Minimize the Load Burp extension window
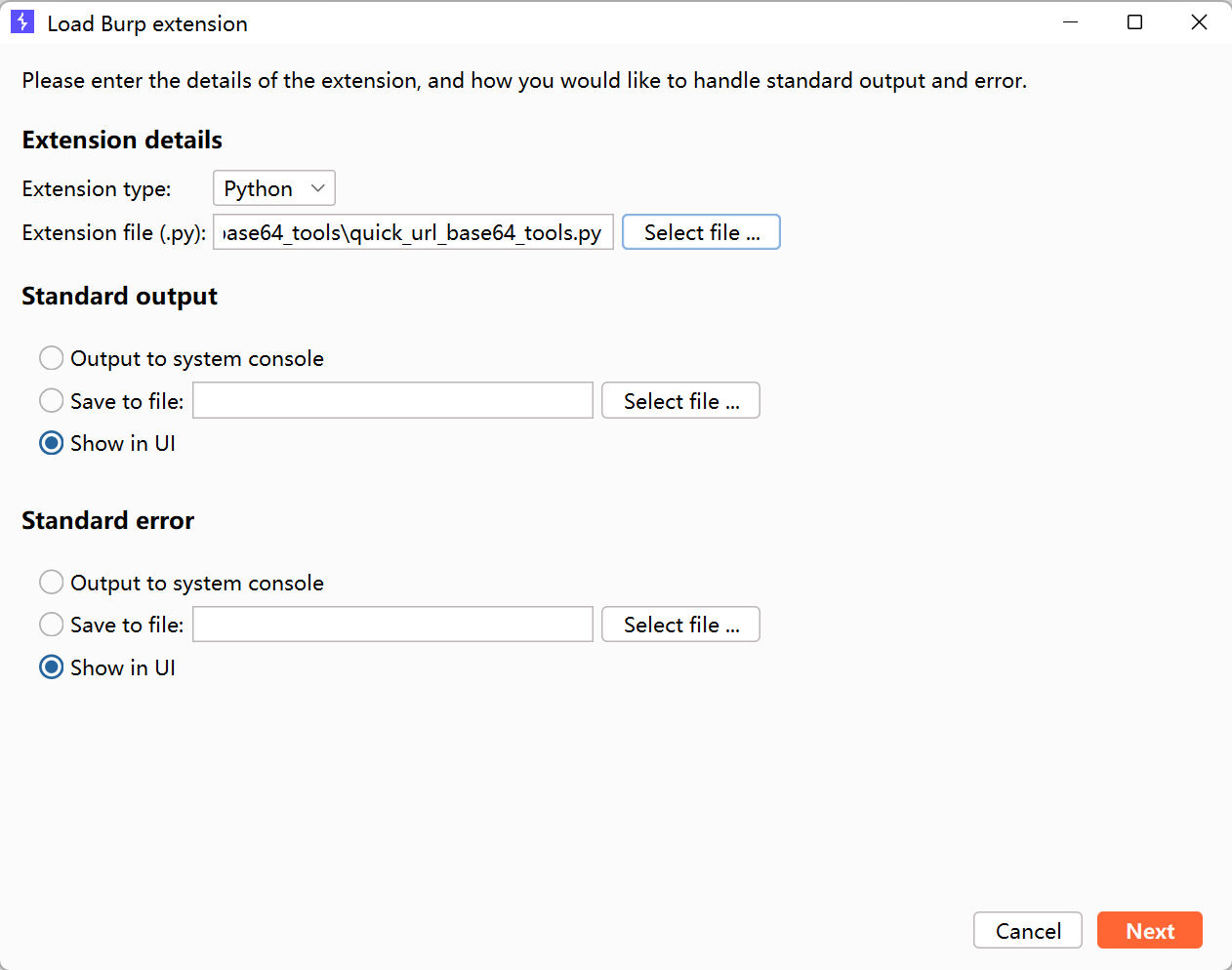This screenshot has height=970, width=1232. [x=1070, y=22]
